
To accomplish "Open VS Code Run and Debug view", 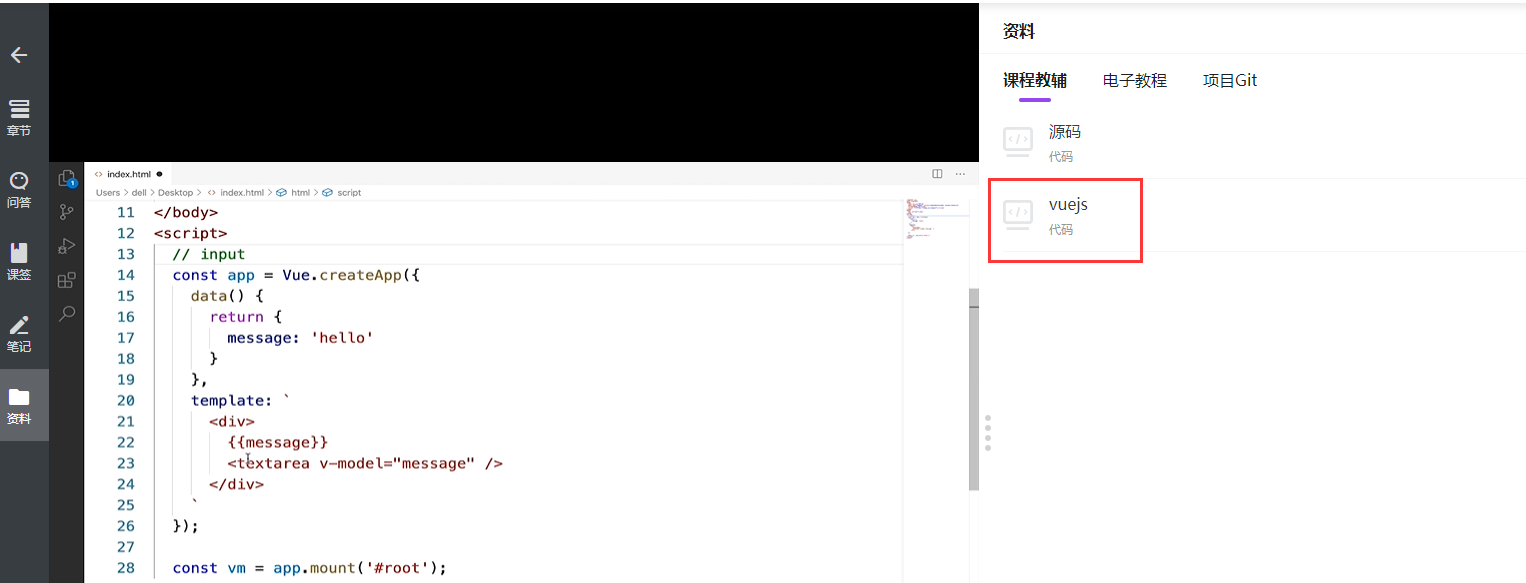I will pos(67,246).
